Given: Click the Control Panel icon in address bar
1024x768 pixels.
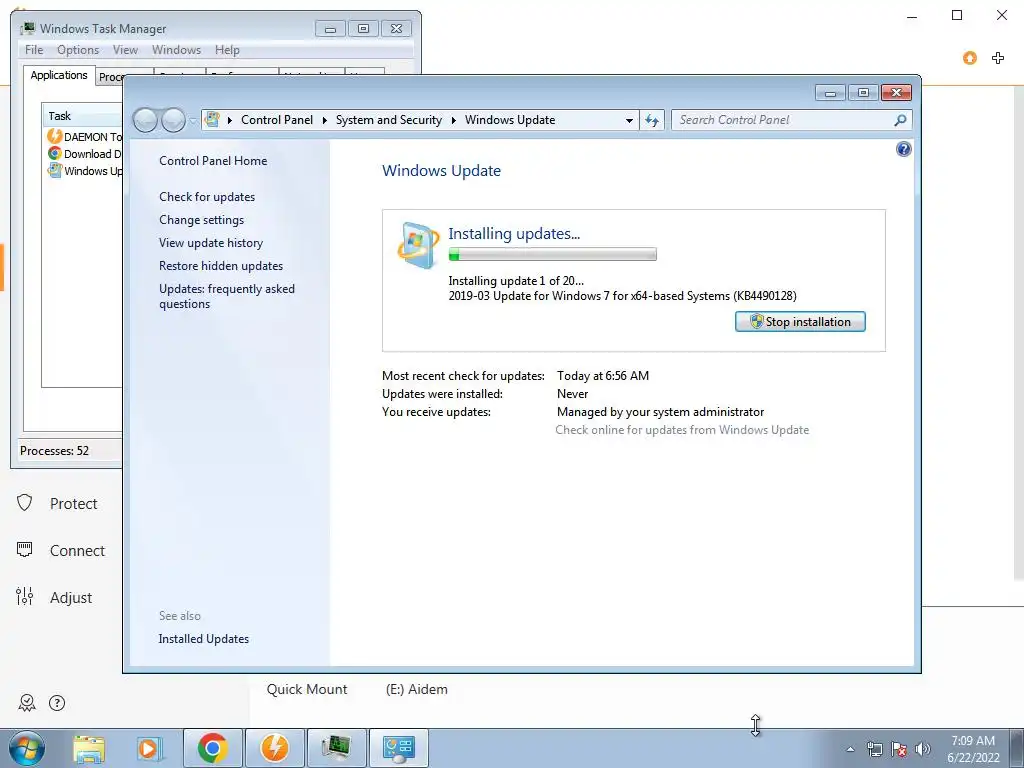Looking at the screenshot, I should pyautogui.click(x=212, y=120).
